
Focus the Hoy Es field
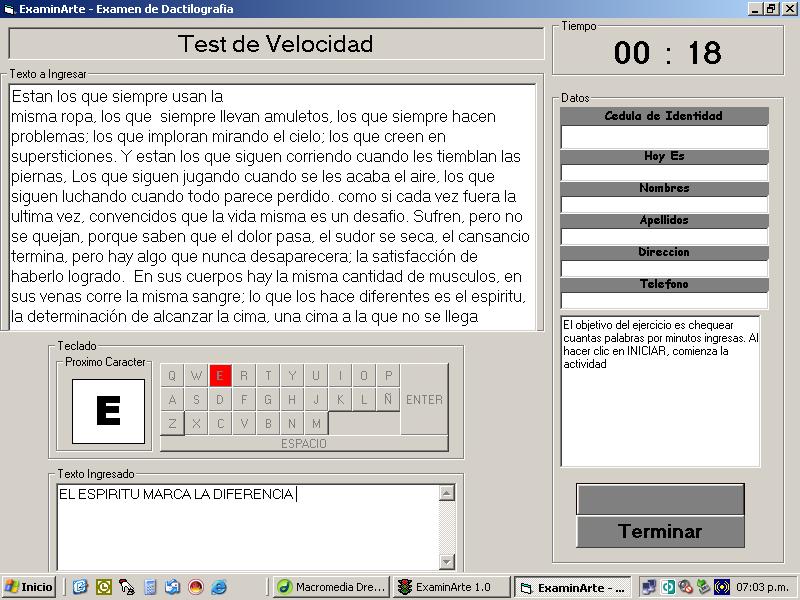click(x=664, y=172)
